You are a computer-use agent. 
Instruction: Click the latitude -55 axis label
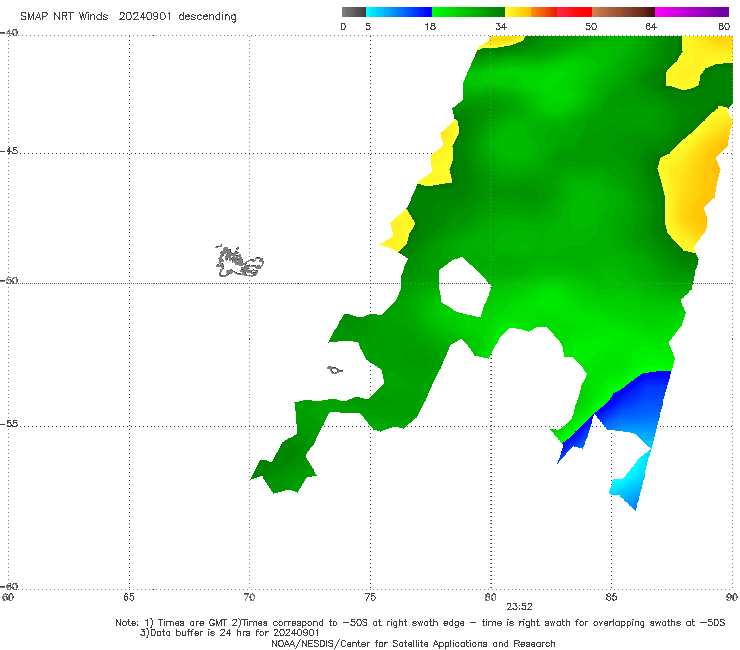9,424
